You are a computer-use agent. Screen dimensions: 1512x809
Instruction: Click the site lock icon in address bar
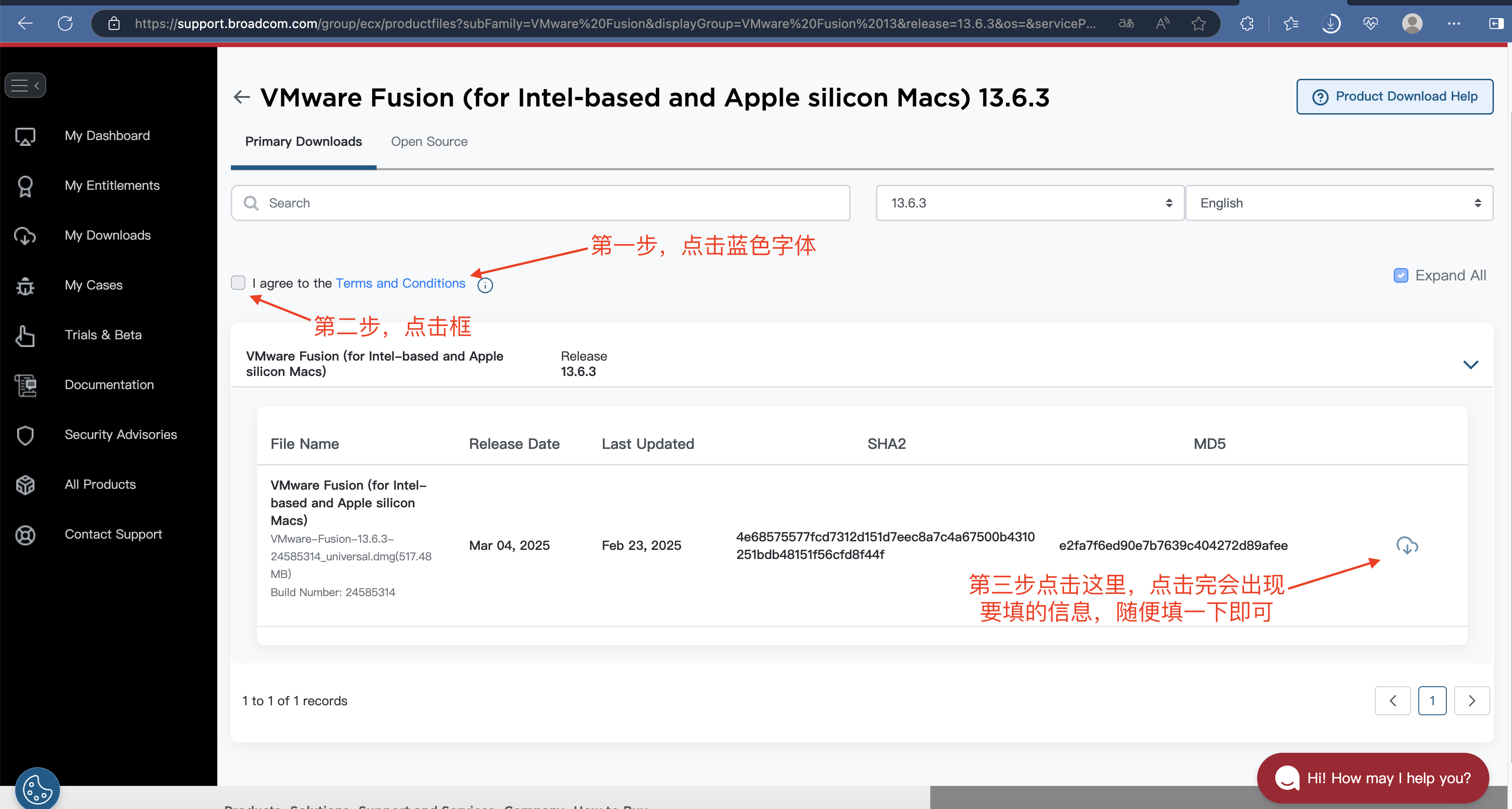(114, 24)
